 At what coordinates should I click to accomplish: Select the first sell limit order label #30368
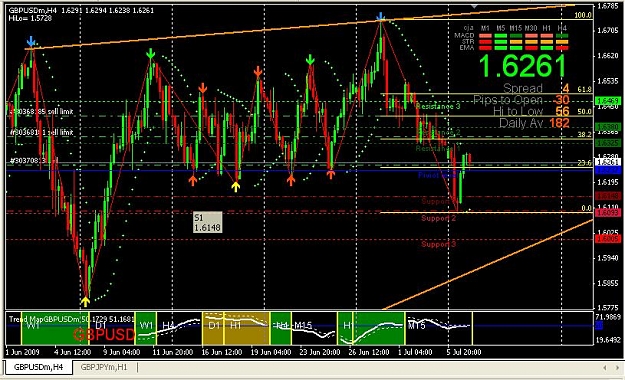pos(41,112)
